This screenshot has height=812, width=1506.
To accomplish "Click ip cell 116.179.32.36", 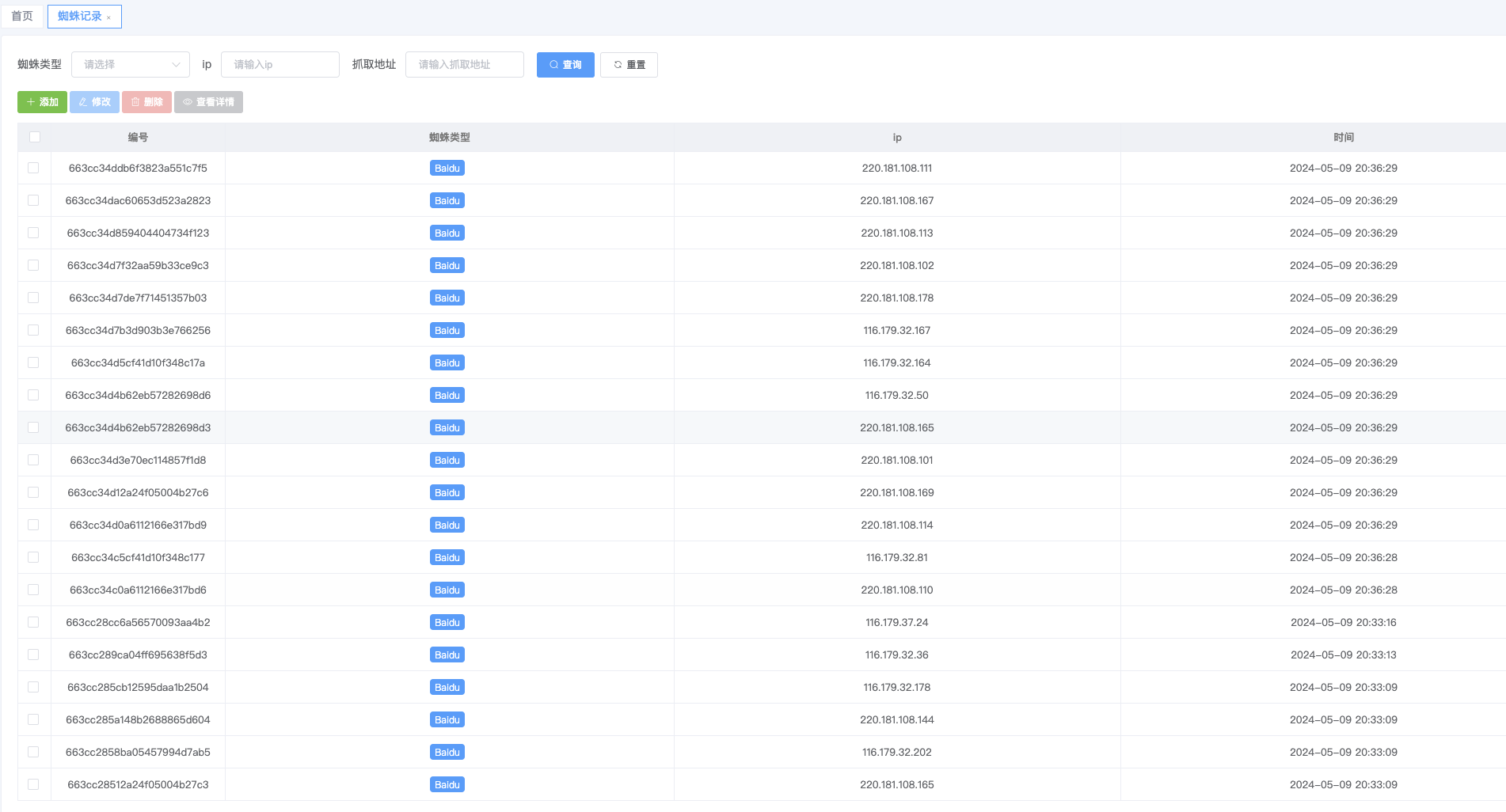I will coord(897,655).
